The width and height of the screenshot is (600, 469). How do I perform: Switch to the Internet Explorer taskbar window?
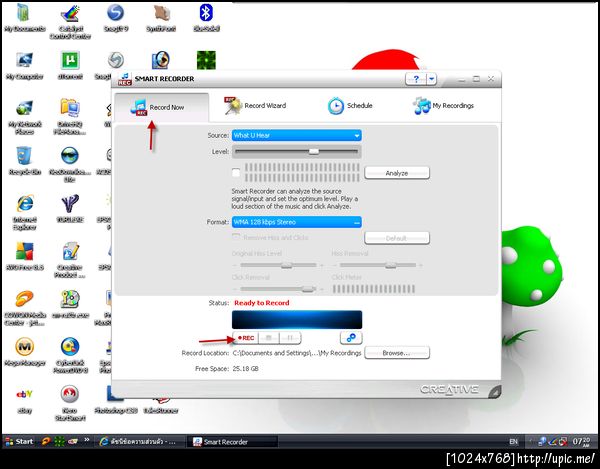(x=139, y=441)
